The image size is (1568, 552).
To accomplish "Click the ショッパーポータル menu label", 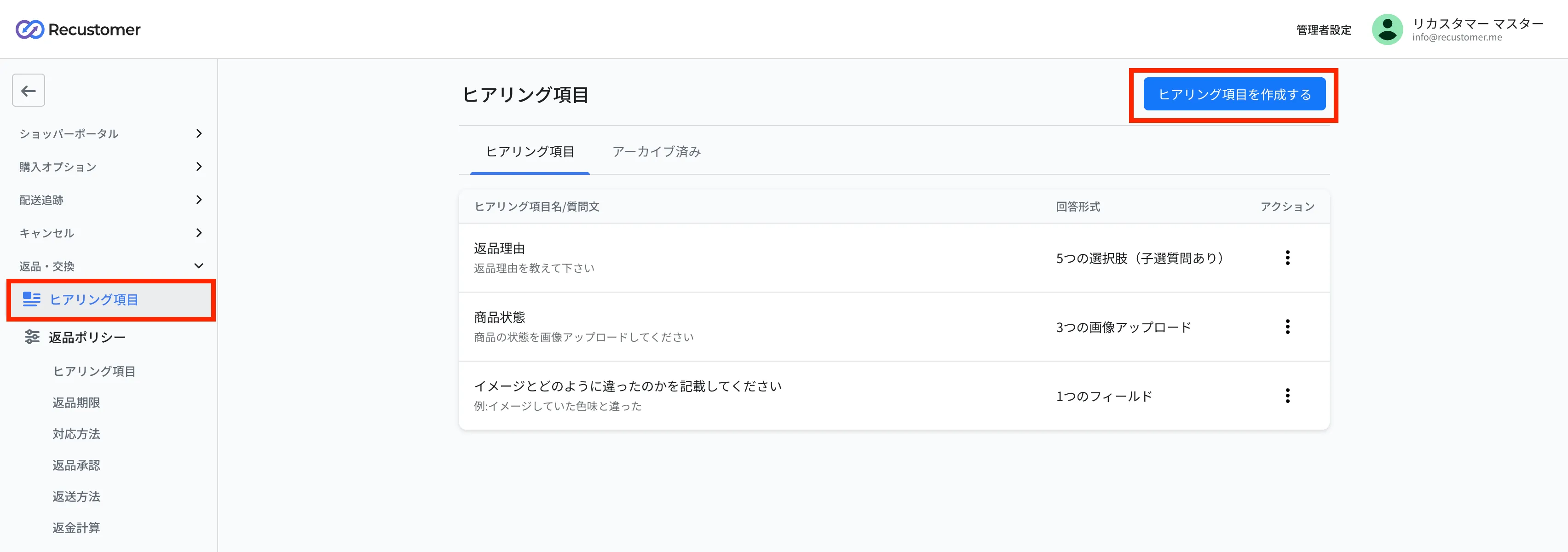I will pyautogui.click(x=69, y=133).
